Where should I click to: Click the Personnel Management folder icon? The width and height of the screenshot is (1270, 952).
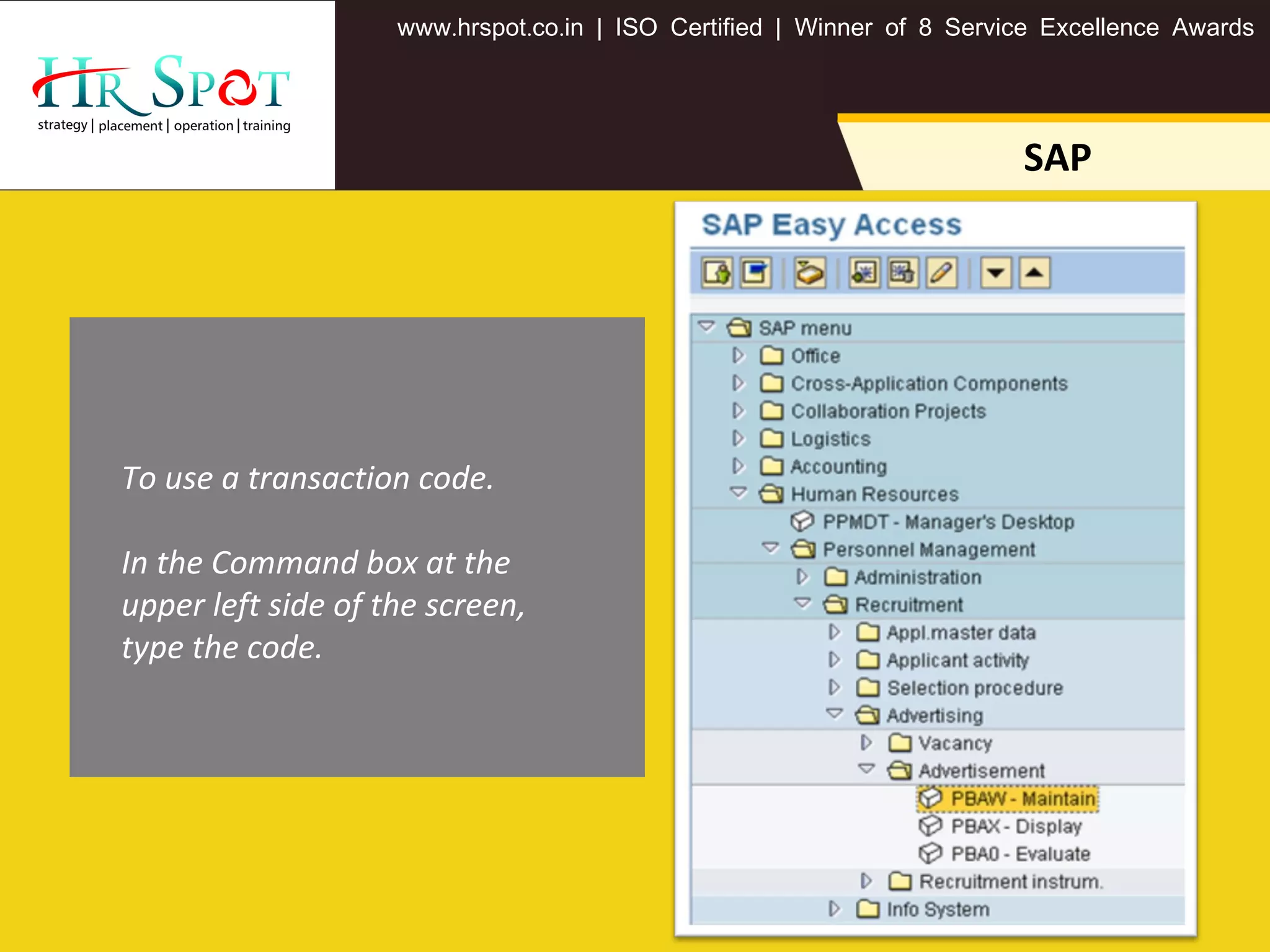803,549
